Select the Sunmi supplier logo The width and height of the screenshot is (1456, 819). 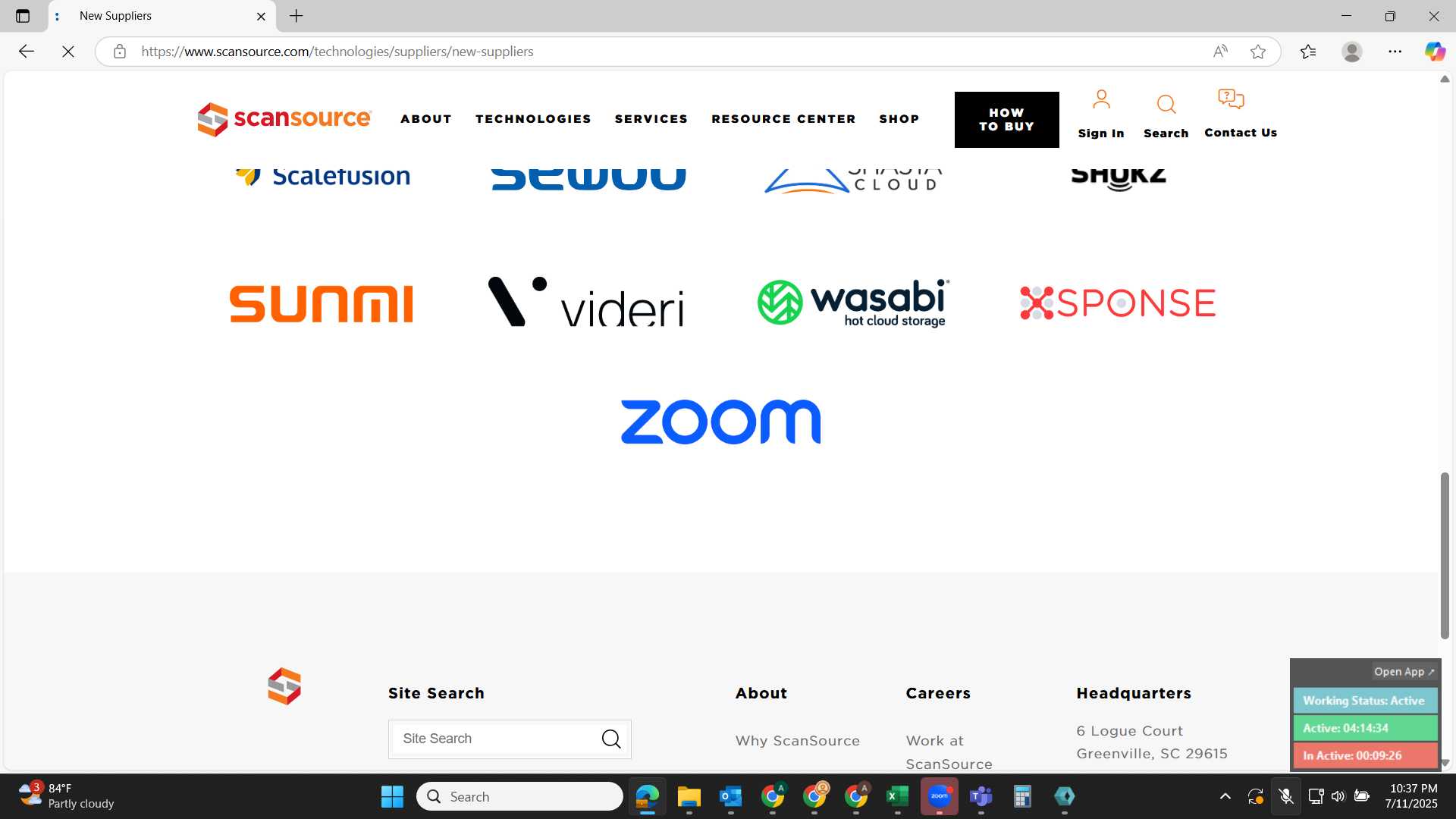pyautogui.click(x=322, y=303)
